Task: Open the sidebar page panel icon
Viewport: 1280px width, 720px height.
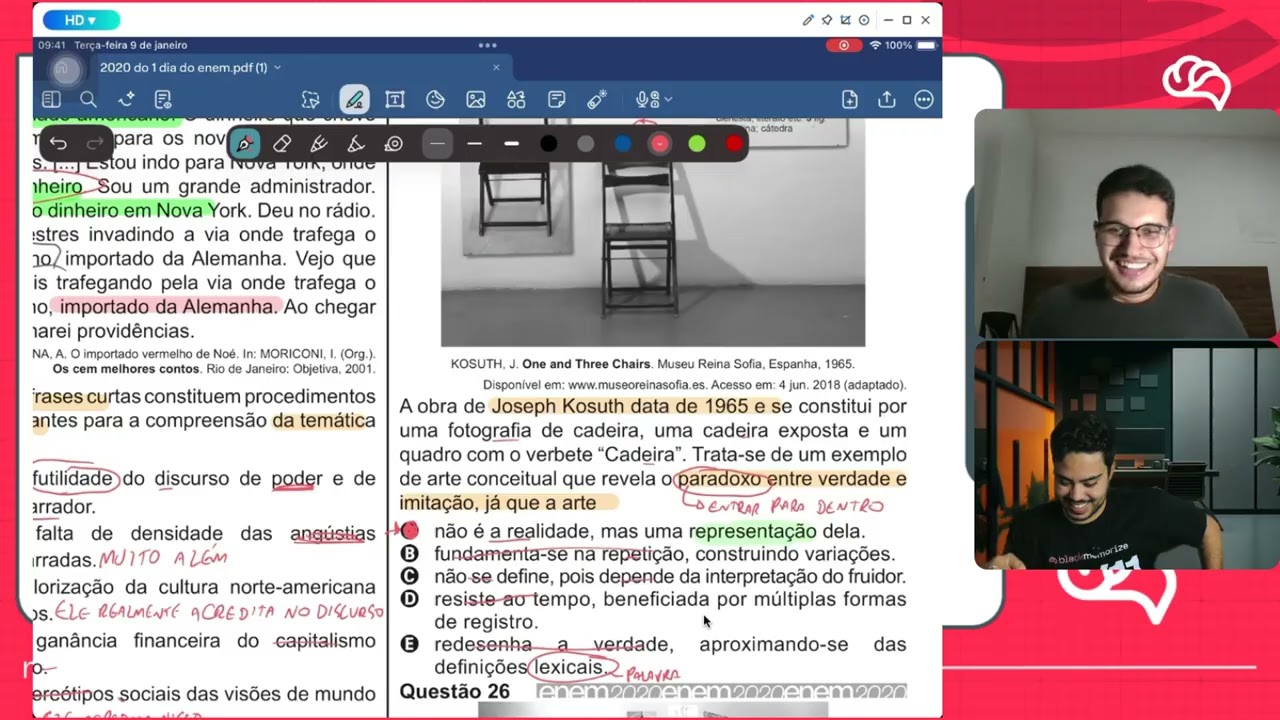Action: [51, 100]
